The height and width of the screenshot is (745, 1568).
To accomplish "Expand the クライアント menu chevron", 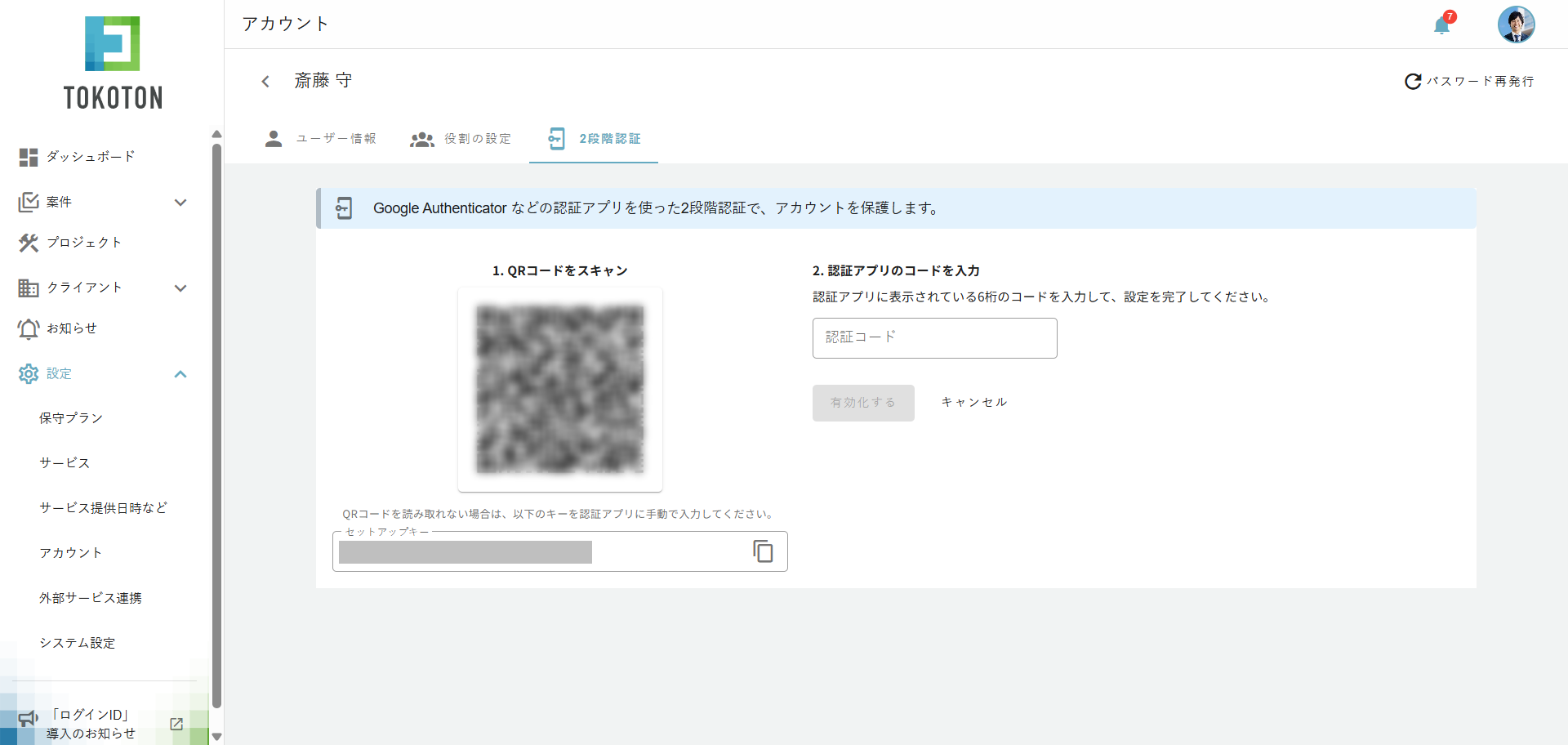I will click(180, 288).
